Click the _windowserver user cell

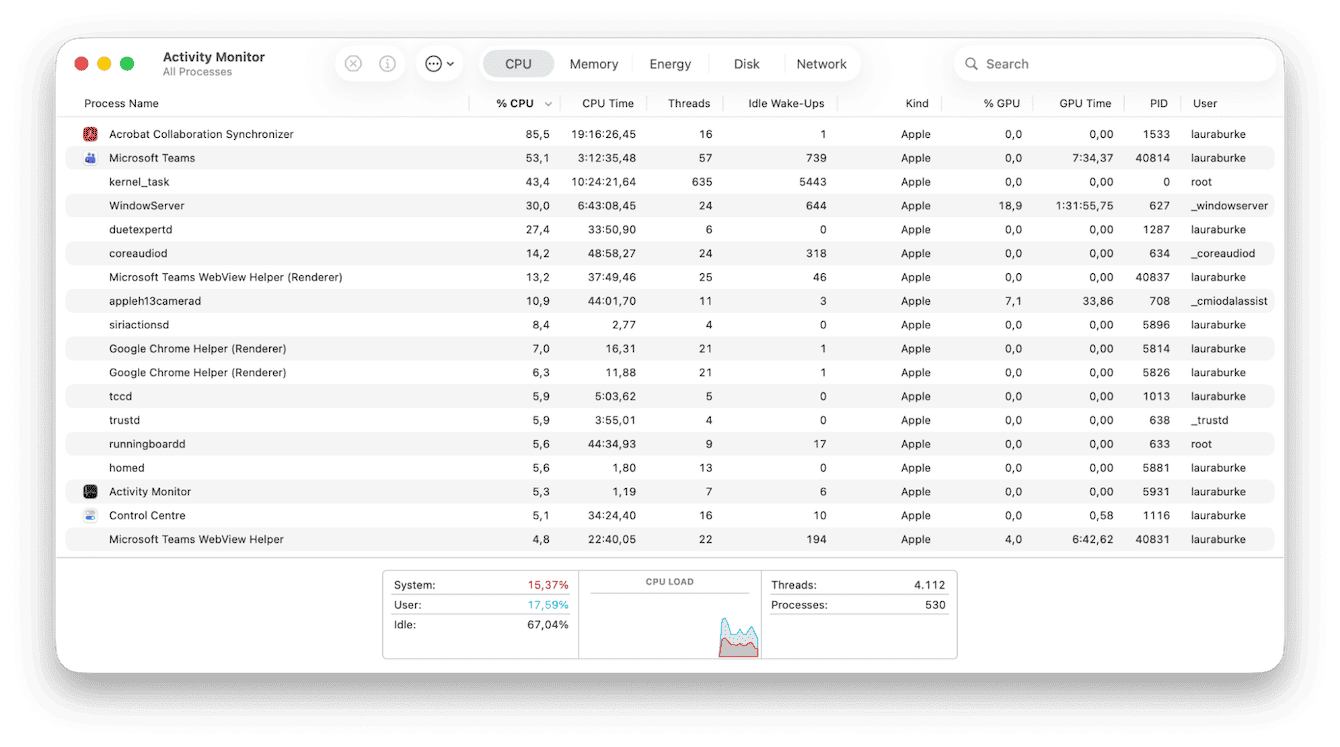tap(1230, 206)
